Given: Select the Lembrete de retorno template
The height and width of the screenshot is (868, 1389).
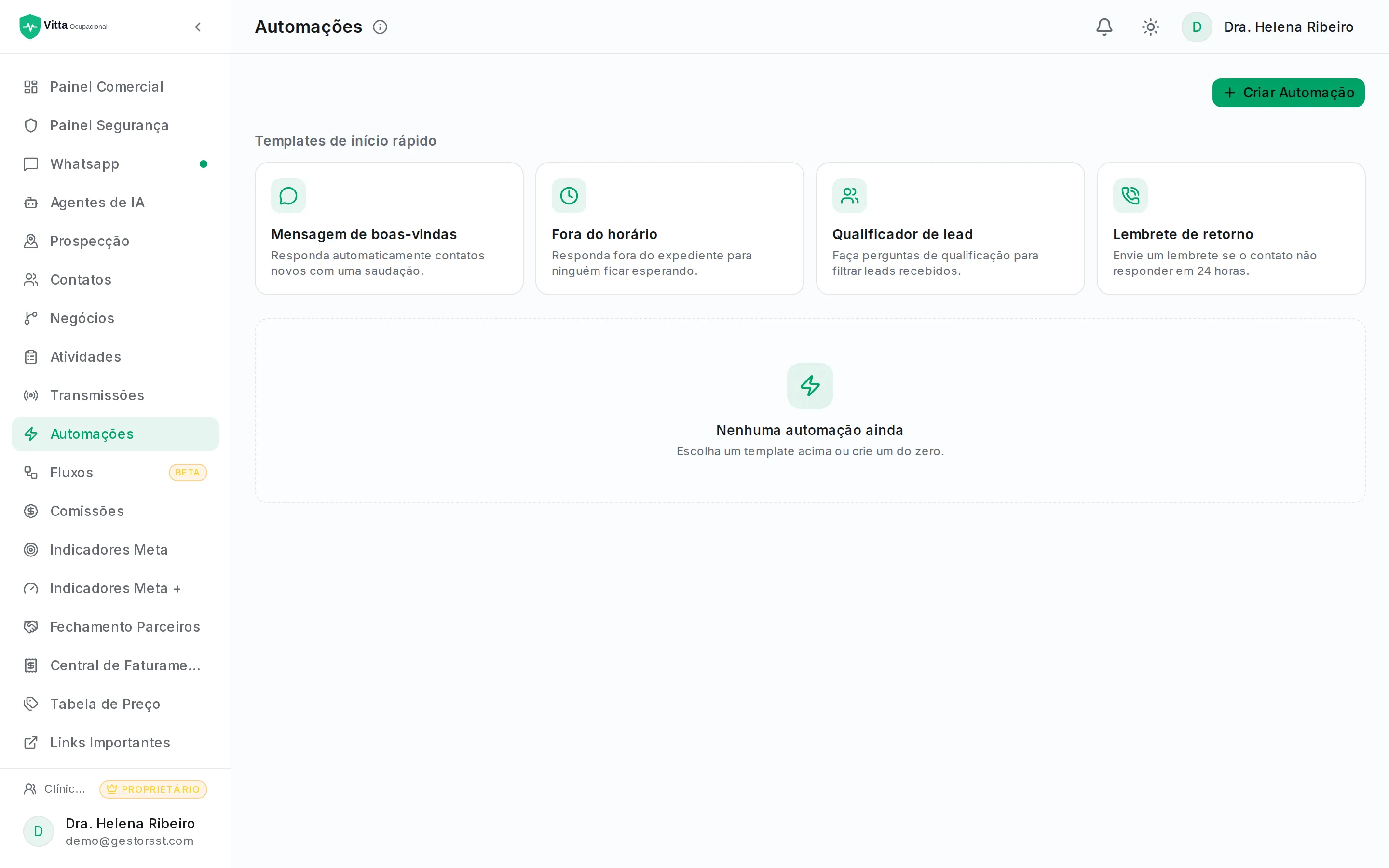Looking at the screenshot, I should point(1231,229).
